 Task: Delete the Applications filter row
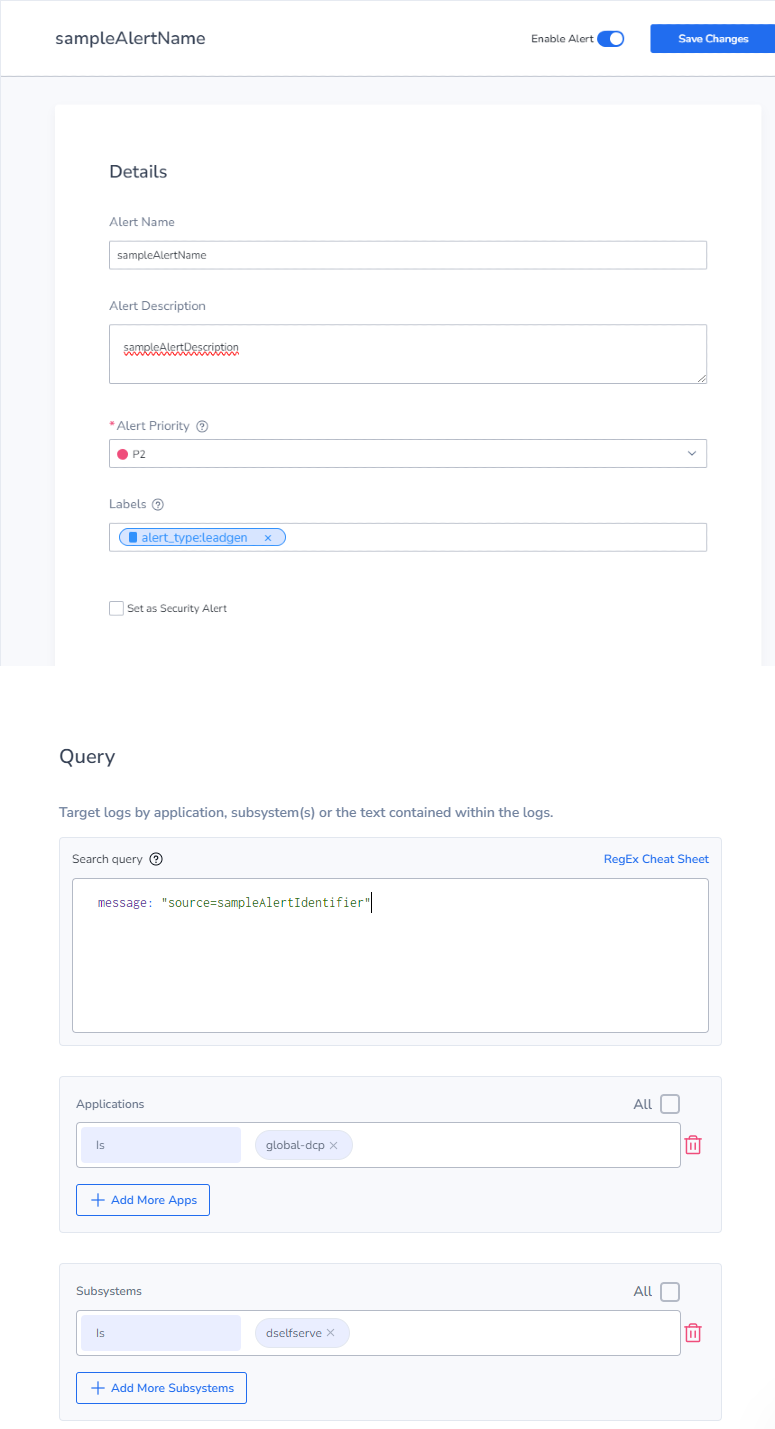click(x=693, y=1145)
